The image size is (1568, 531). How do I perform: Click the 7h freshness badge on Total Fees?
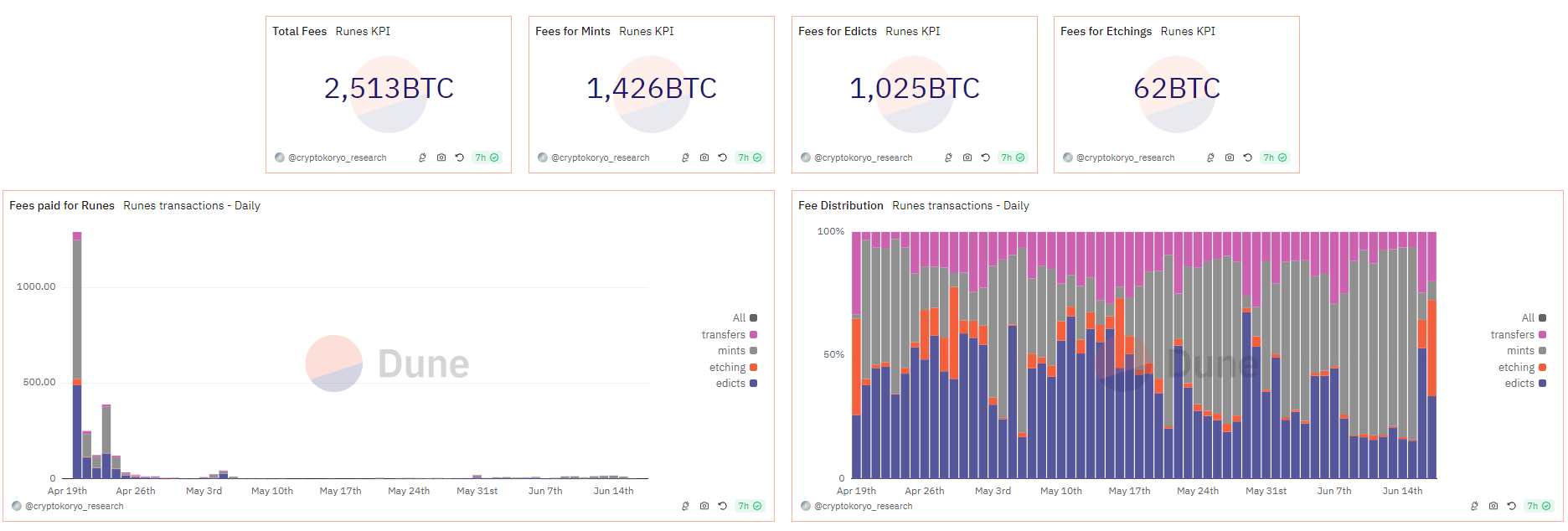point(487,157)
